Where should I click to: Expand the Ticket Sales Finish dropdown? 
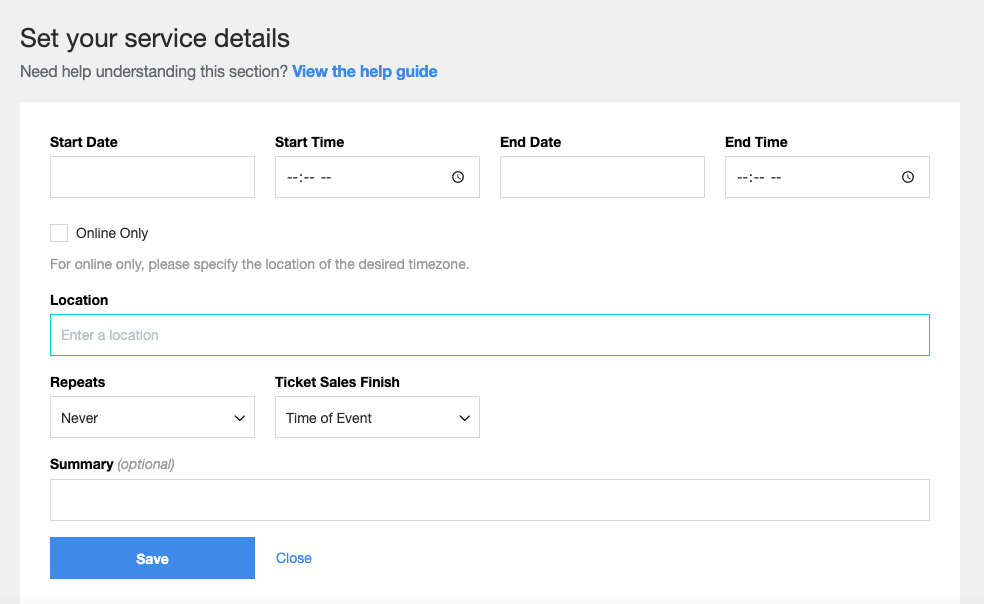(377, 417)
